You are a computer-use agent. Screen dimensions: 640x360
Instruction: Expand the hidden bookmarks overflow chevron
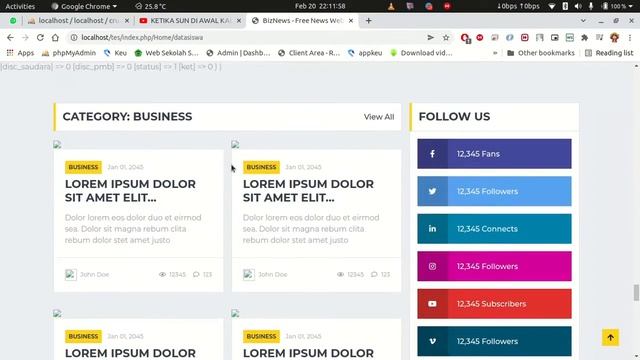point(495,53)
